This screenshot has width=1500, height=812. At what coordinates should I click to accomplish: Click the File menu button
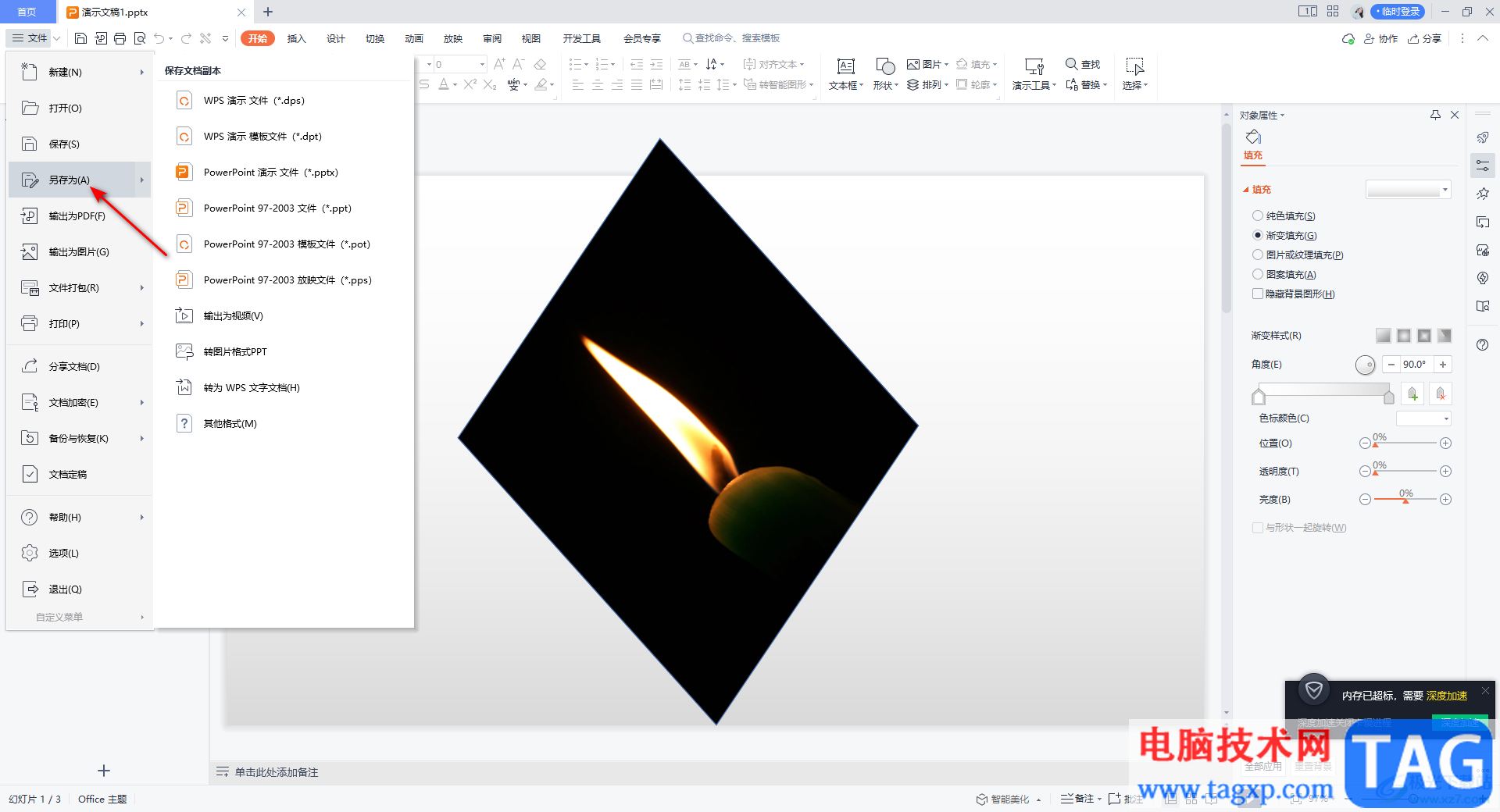pyautogui.click(x=30, y=38)
